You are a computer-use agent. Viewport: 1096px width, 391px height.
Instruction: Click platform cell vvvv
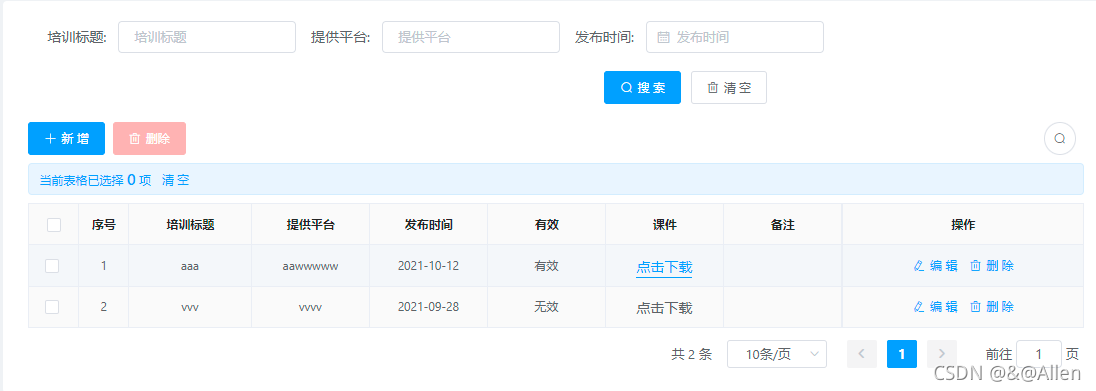click(310, 307)
